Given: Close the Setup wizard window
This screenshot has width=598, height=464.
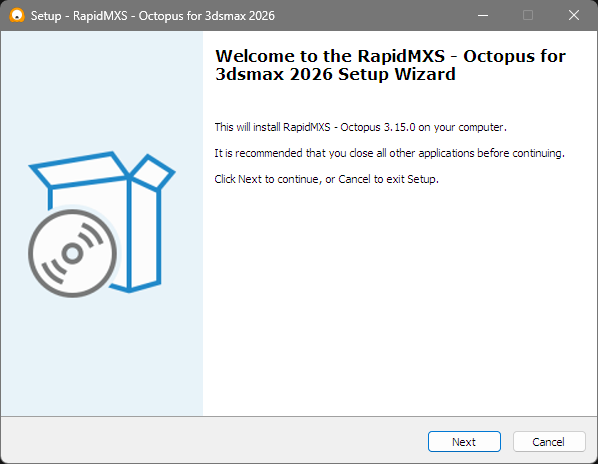Looking at the screenshot, I should tap(574, 16).
